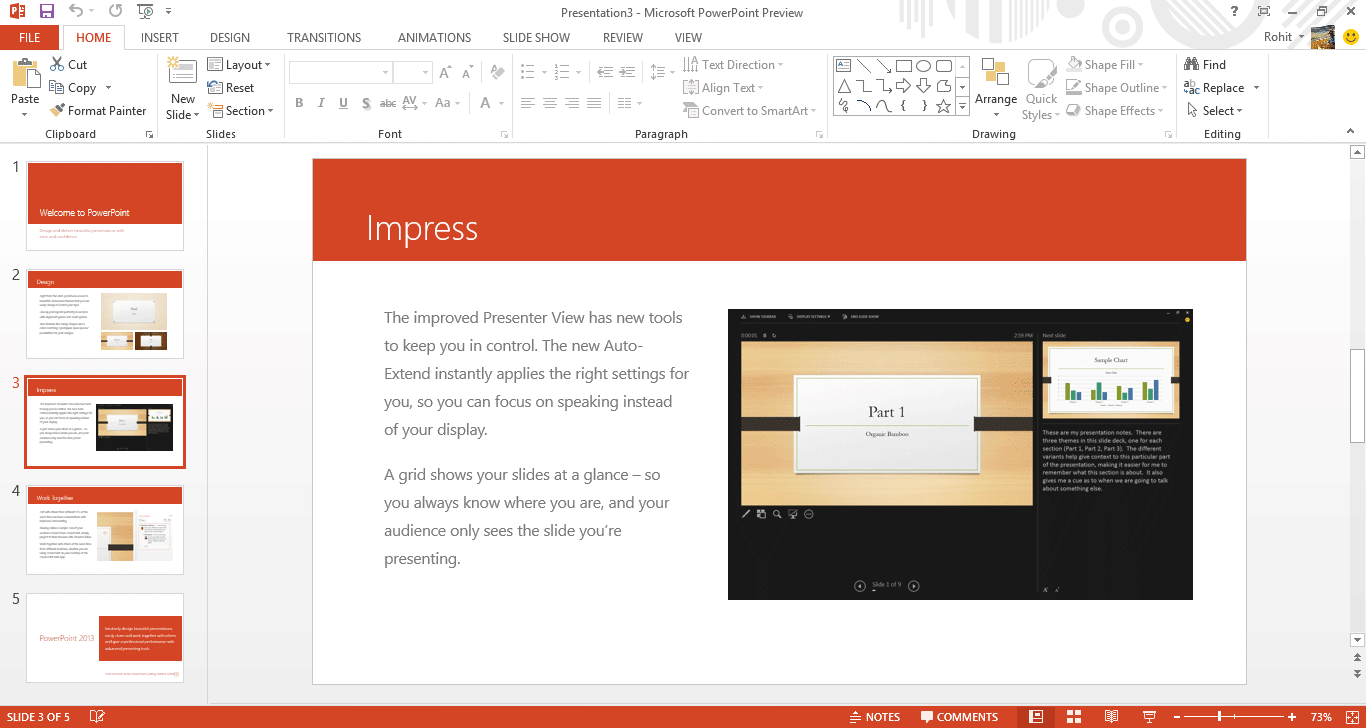Click Convert to SmartArt

coord(750,111)
